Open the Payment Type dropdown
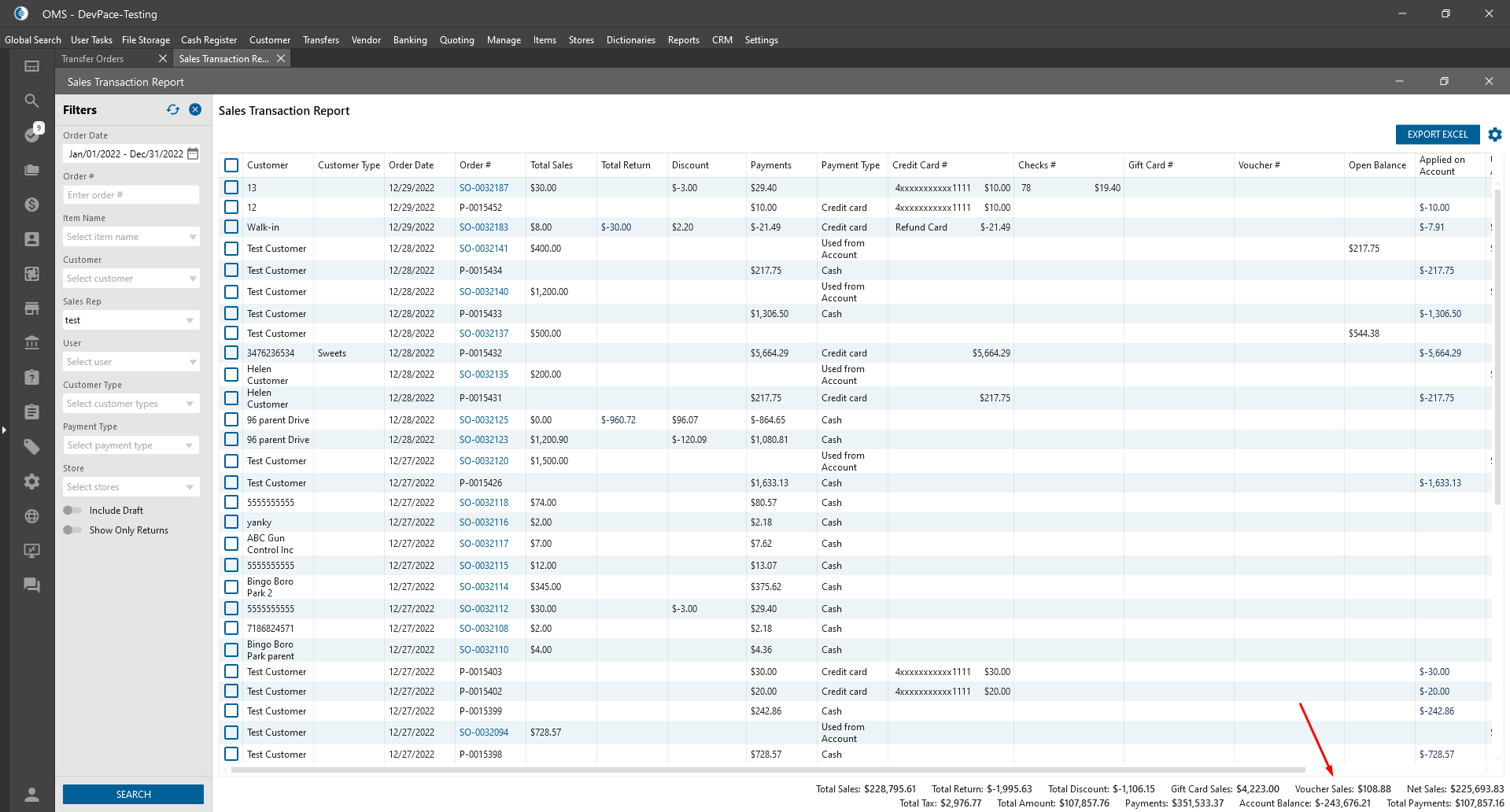The height and width of the screenshot is (812, 1510). pos(190,445)
